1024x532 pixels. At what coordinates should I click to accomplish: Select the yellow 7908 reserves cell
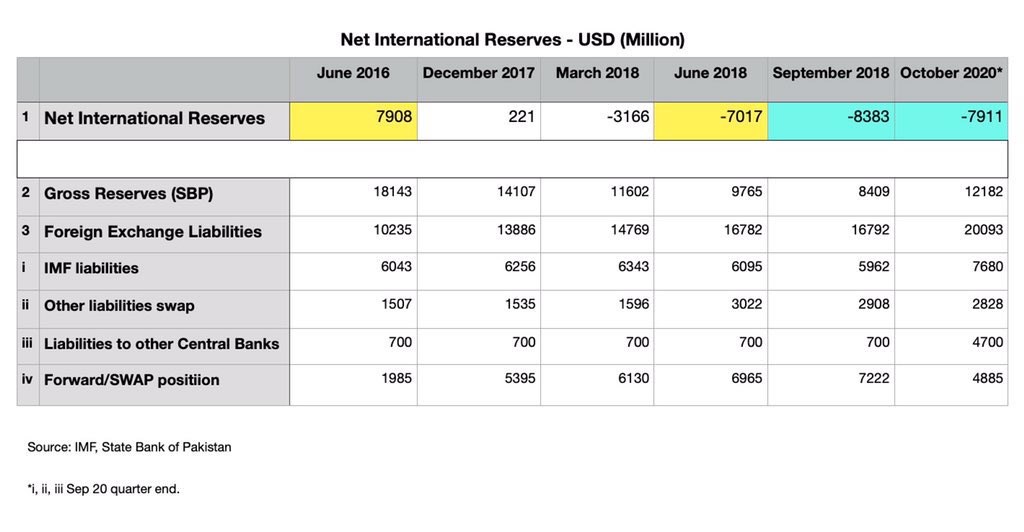[353, 121]
